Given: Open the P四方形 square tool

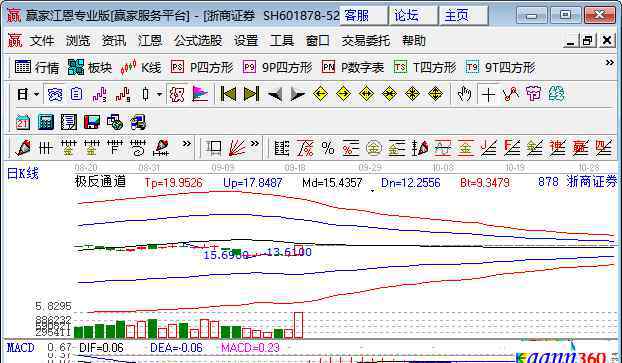Looking at the screenshot, I should (x=202, y=67).
